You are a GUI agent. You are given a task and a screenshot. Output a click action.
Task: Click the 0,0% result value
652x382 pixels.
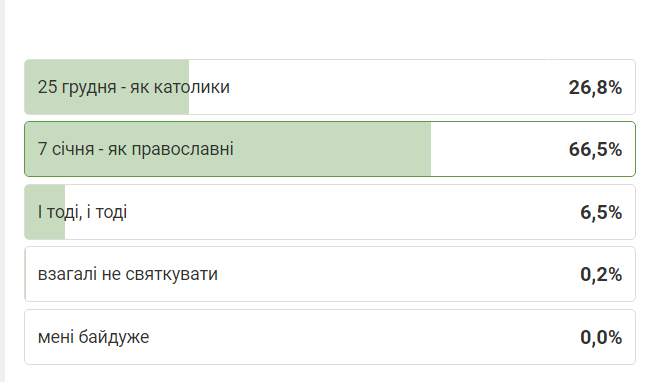tap(601, 337)
